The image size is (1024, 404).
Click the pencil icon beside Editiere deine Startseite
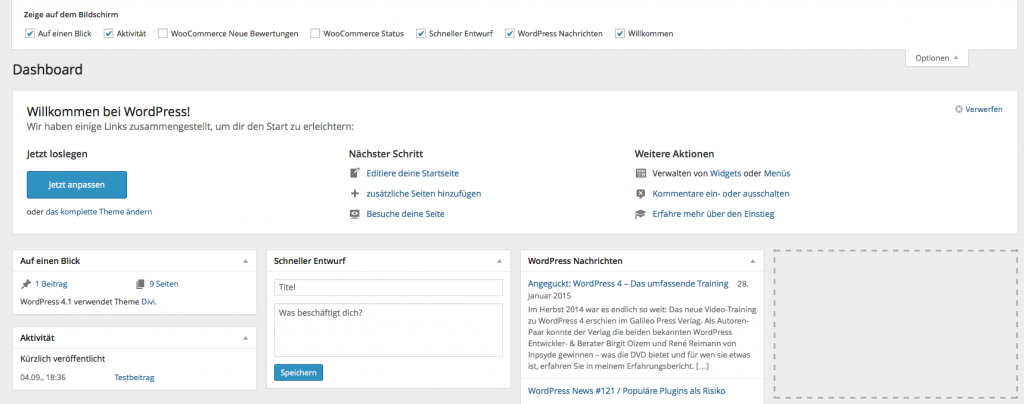click(355, 173)
